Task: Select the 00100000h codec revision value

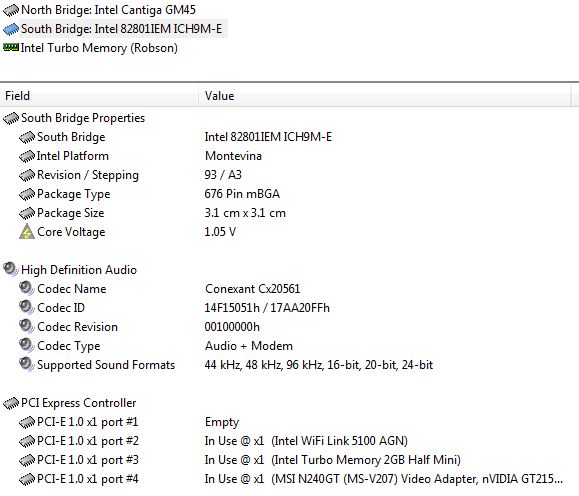Action: point(232,327)
